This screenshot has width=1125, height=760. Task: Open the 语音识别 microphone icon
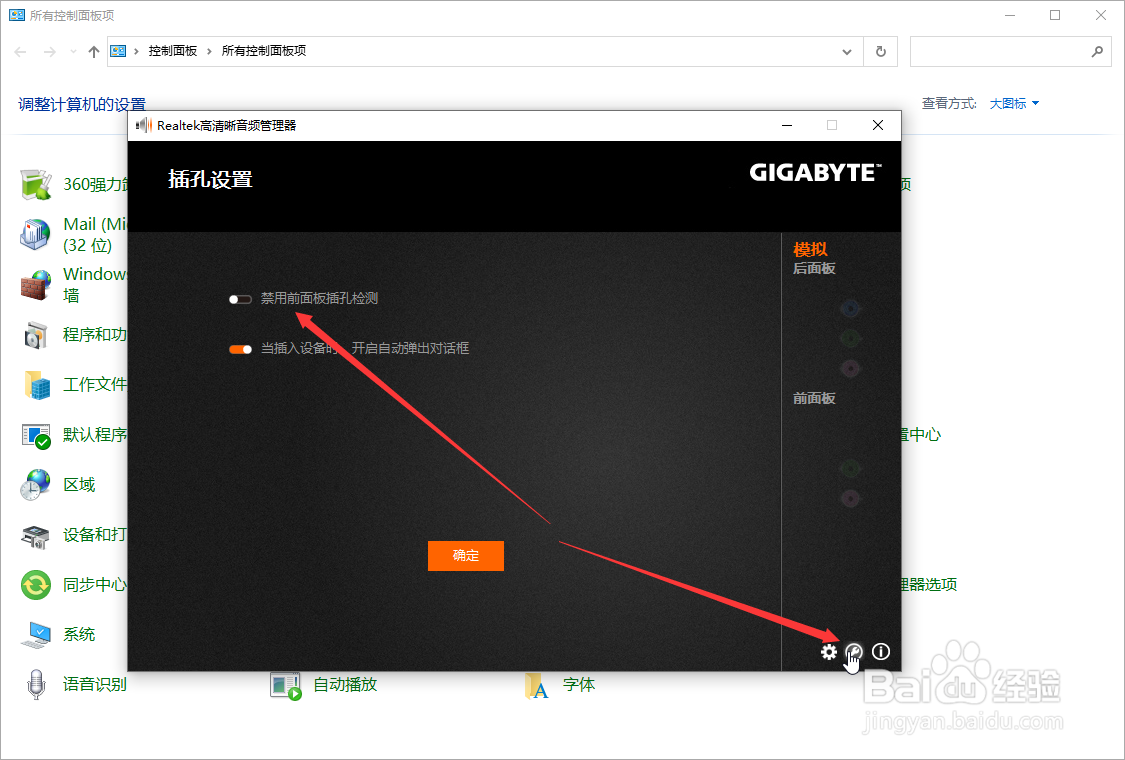click(35, 685)
